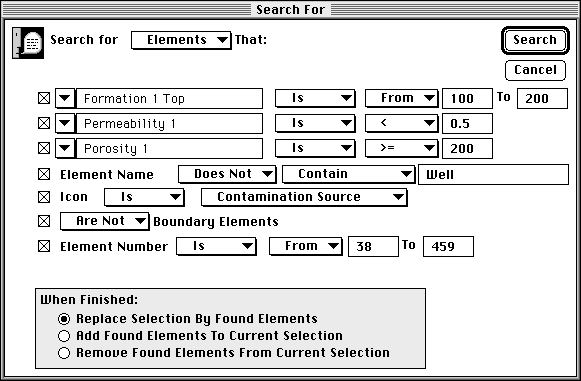Click the Porosity 1 parameter field
Image resolution: width=581 pixels, height=381 pixels.
169,148
